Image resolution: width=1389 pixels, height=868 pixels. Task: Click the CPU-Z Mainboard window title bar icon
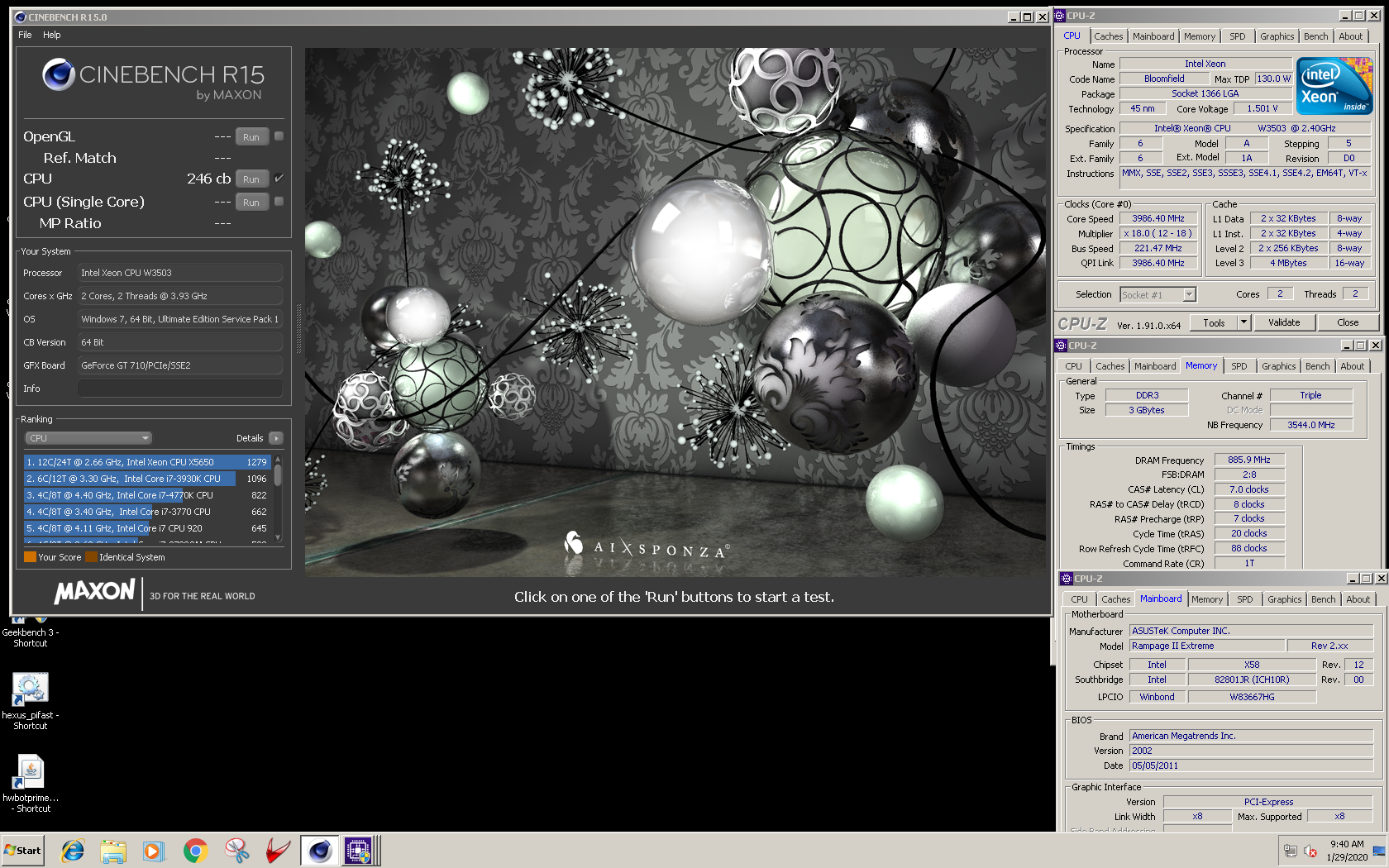(x=1067, y=579)
